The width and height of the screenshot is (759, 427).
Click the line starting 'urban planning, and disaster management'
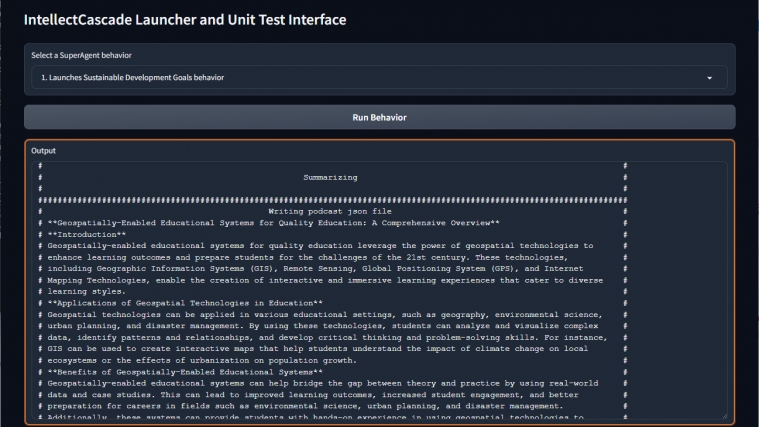pos(320,326)
